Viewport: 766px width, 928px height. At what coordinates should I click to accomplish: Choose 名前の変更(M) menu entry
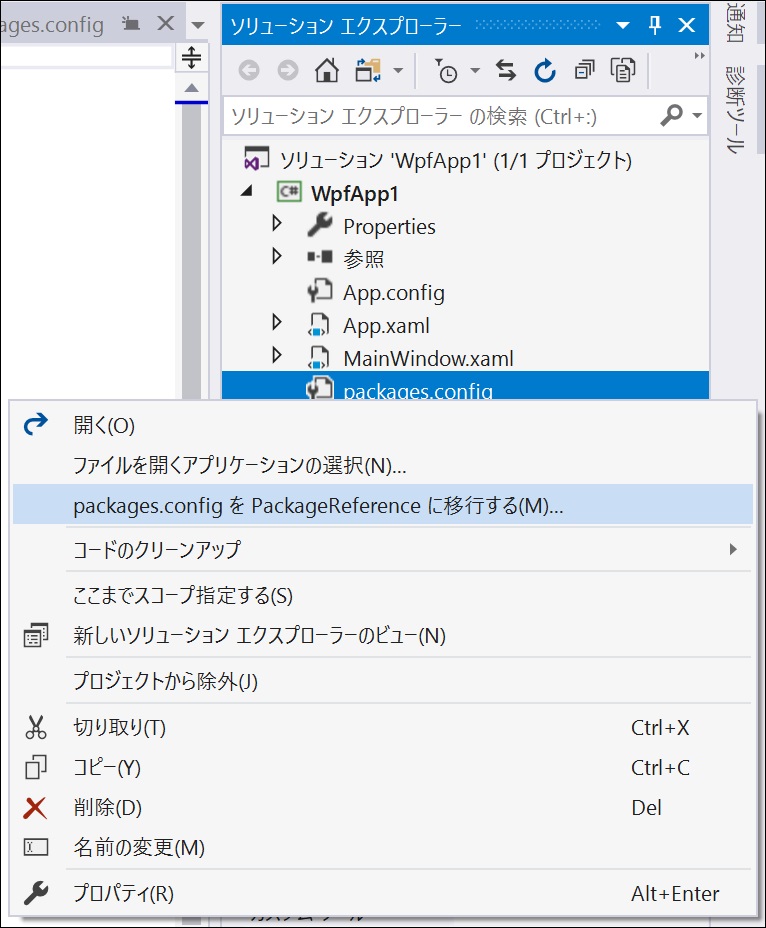click(382, 848)
